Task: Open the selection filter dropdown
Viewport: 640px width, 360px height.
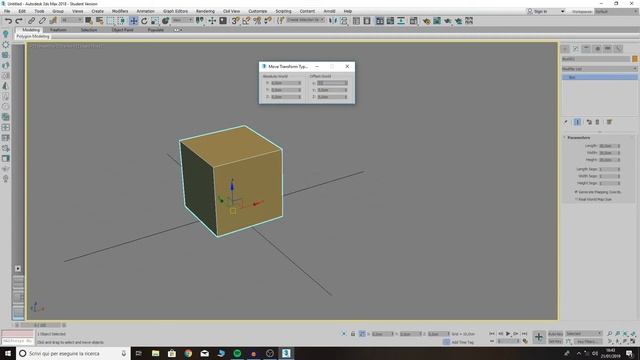Action: click(x=71, y=20)
